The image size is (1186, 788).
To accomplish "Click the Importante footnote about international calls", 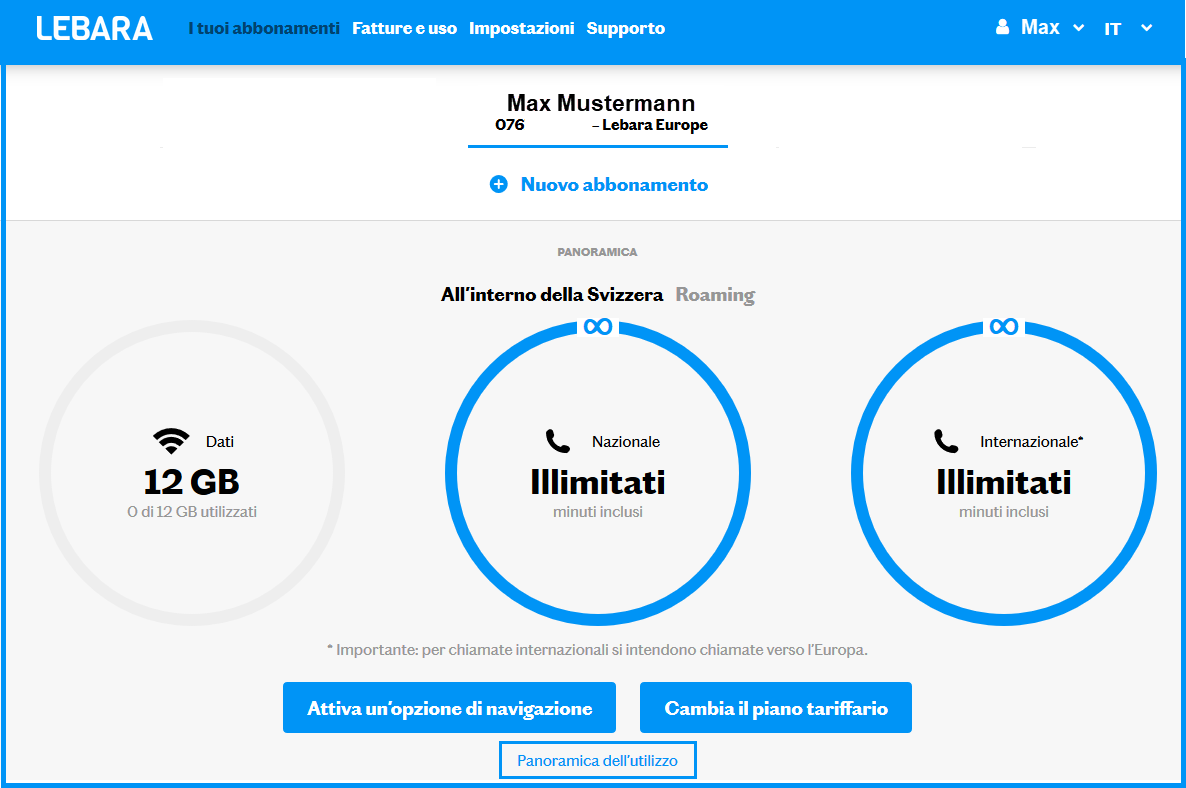I will click(598, 650).
